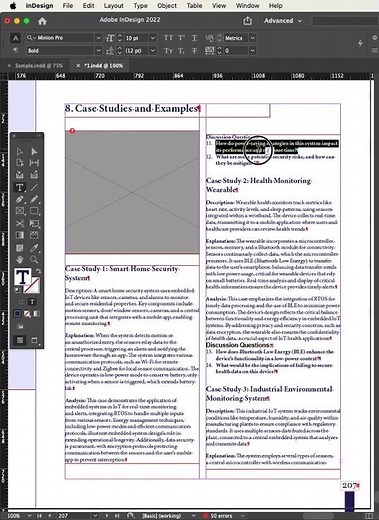Select the Direct Selection tool
The image size is (379, 520).
[34, 152]
